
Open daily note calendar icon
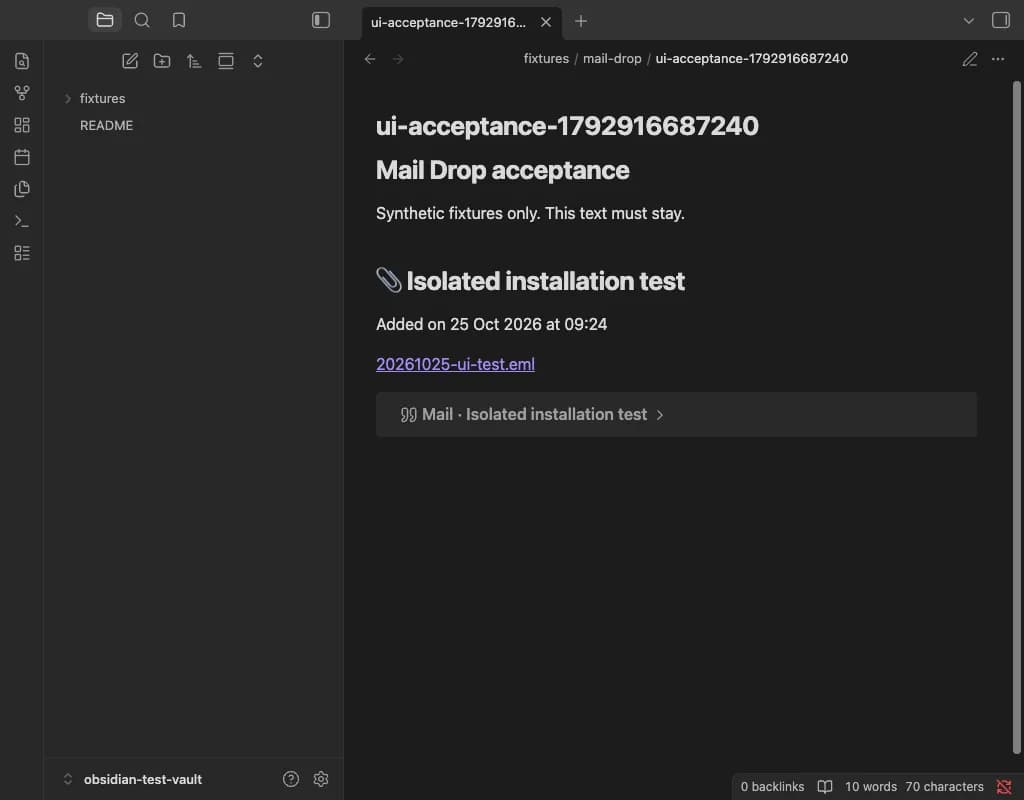(x=22, y=157)
